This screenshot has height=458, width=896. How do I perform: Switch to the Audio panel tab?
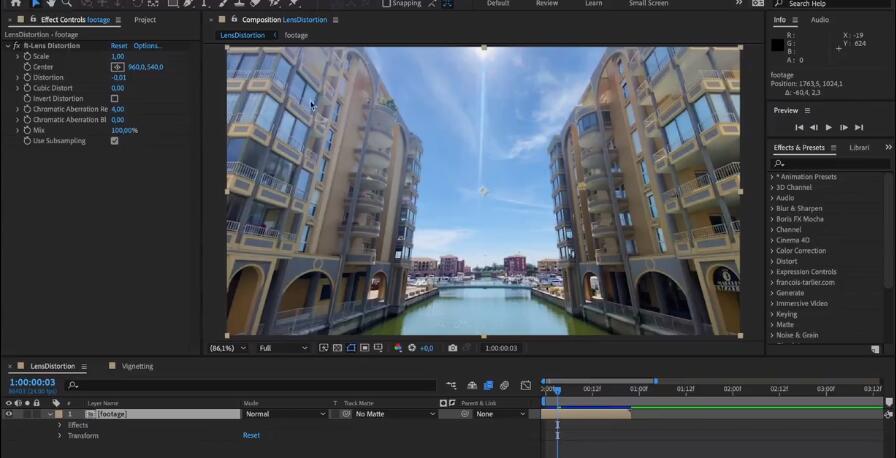pos(819,20)
